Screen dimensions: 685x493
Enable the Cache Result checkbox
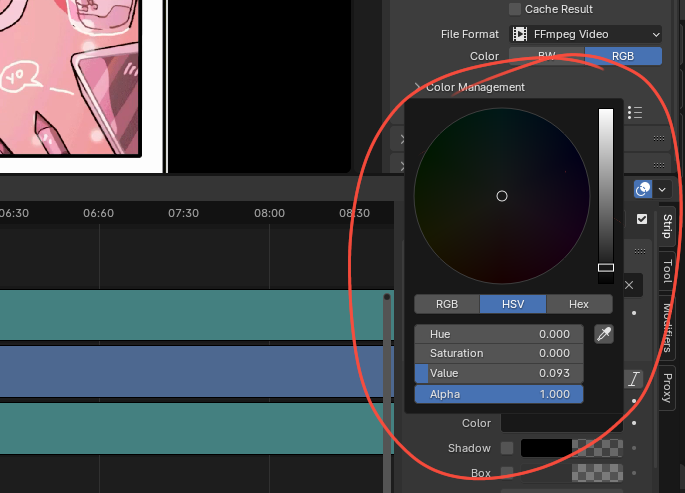(x=515, y=9)
